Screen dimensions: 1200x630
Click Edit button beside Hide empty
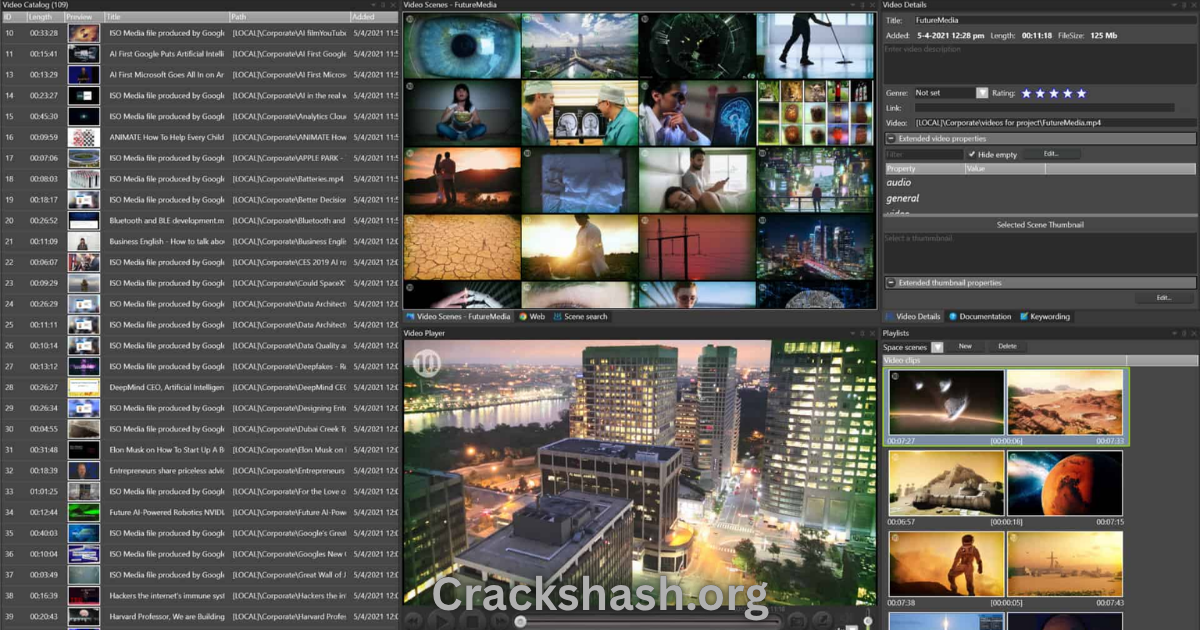(x=1051, y=154)
